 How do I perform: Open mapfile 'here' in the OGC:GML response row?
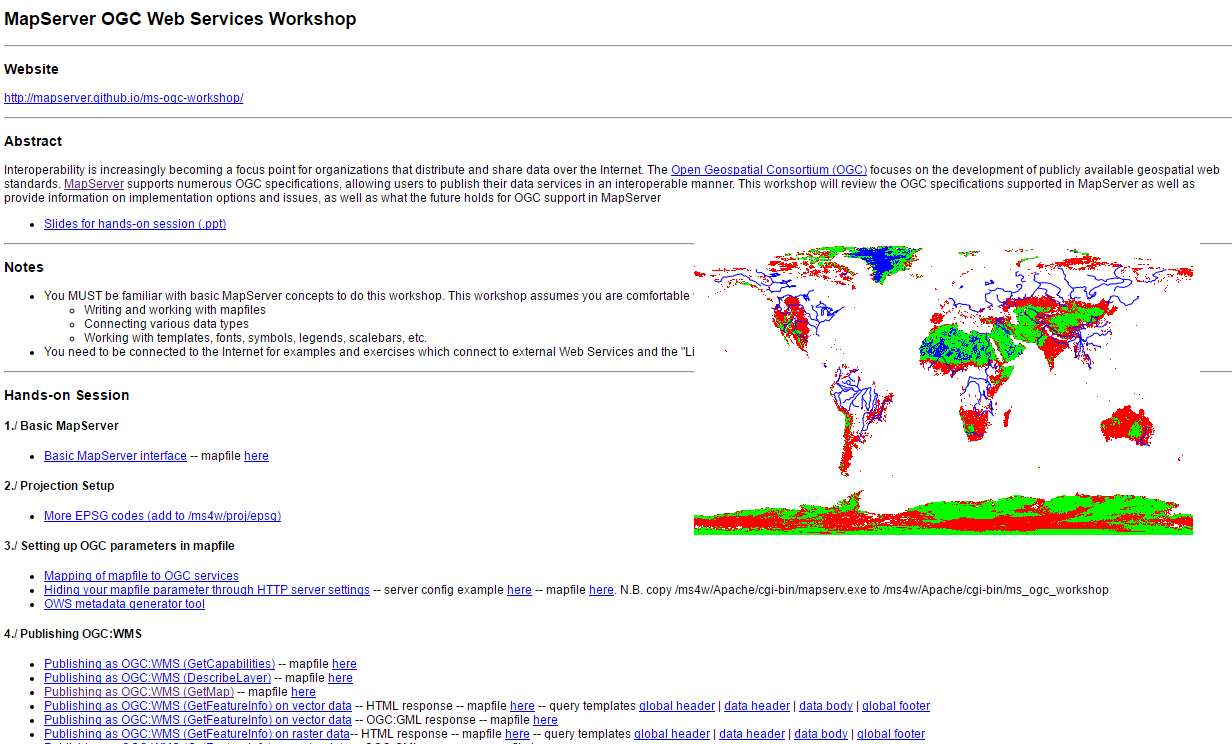pos(545,720)
